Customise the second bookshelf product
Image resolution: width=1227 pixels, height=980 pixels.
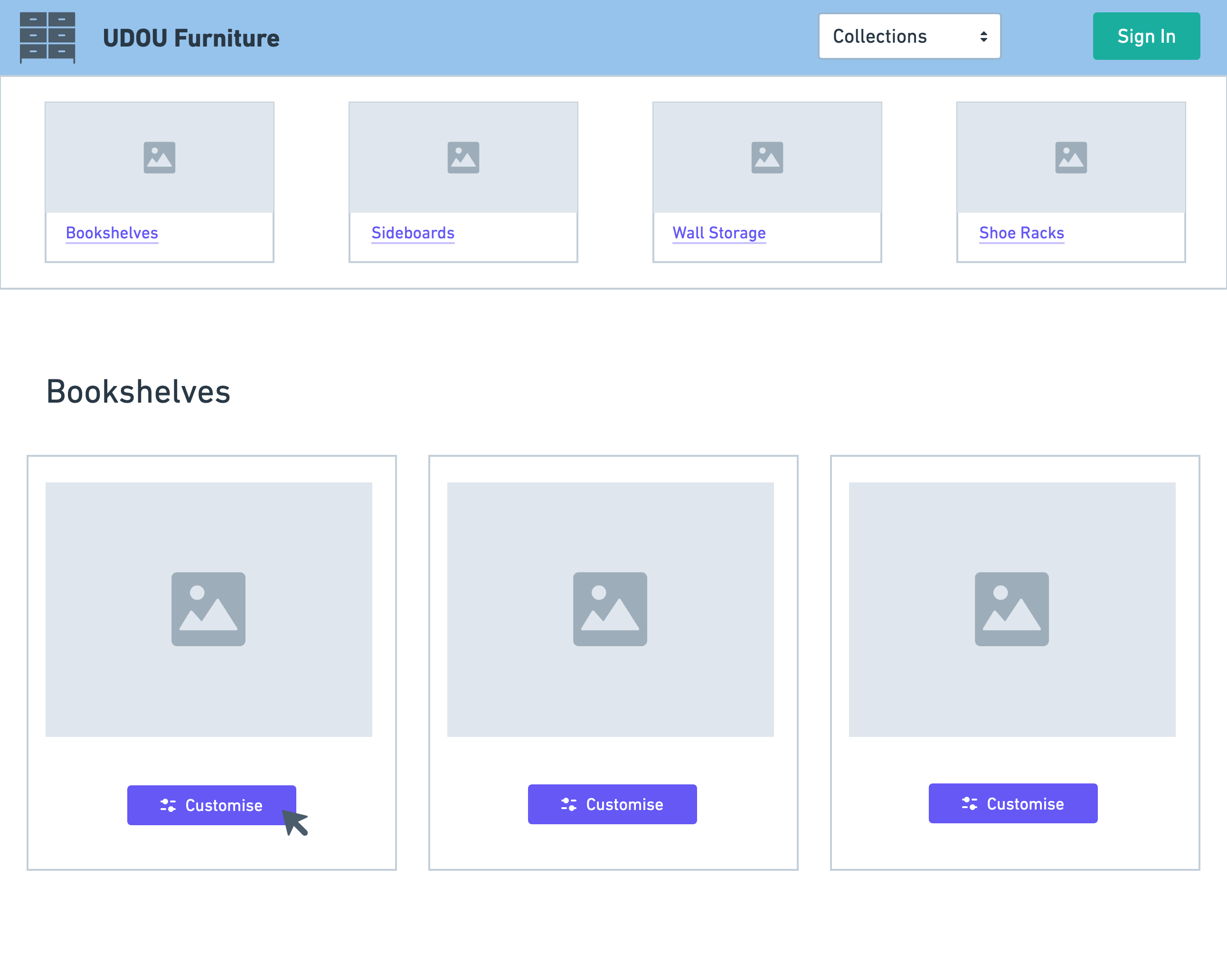click(x=613, y=804)
